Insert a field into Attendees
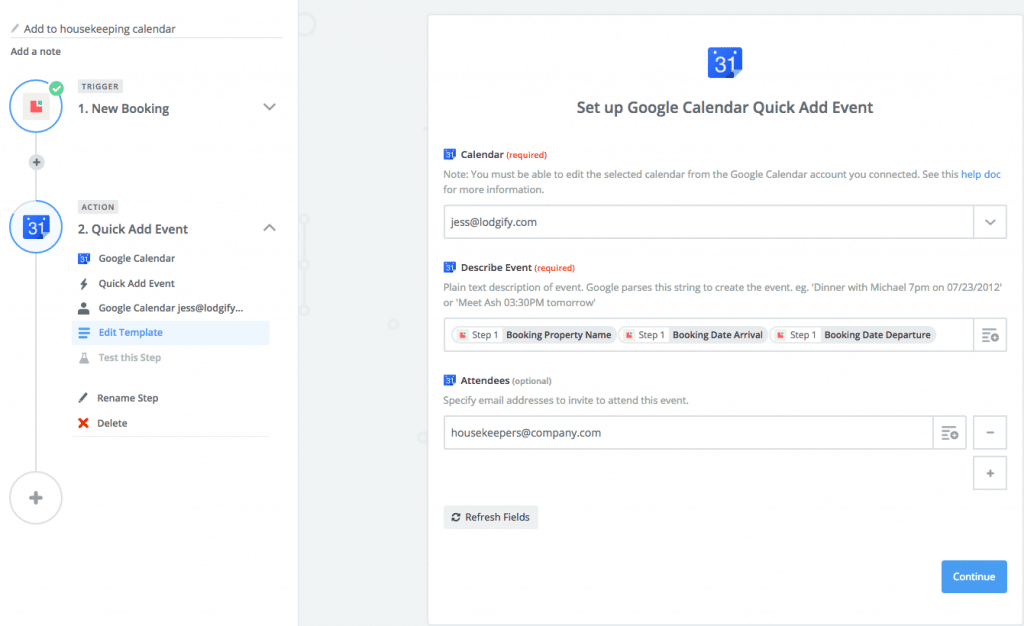 click(x=950, y=433)
